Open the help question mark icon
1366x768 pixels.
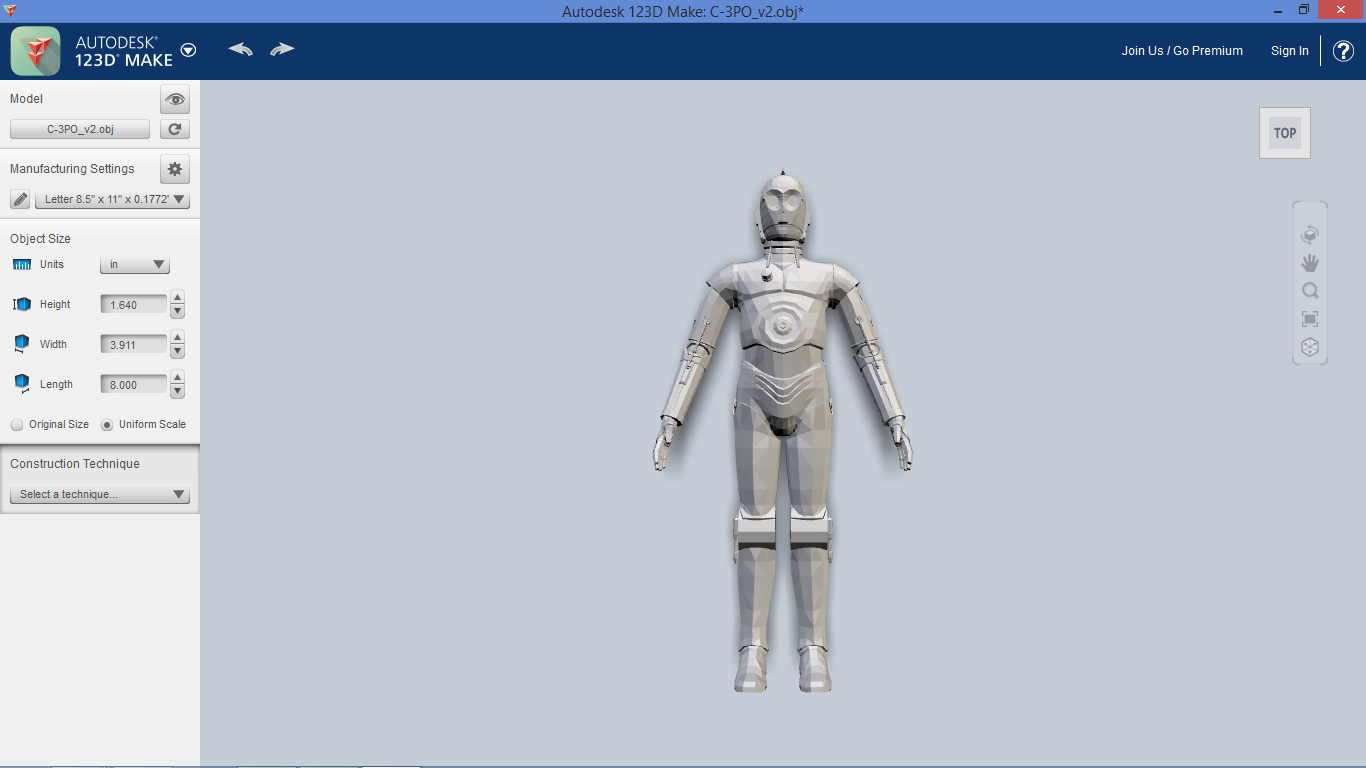(1343, 51)
